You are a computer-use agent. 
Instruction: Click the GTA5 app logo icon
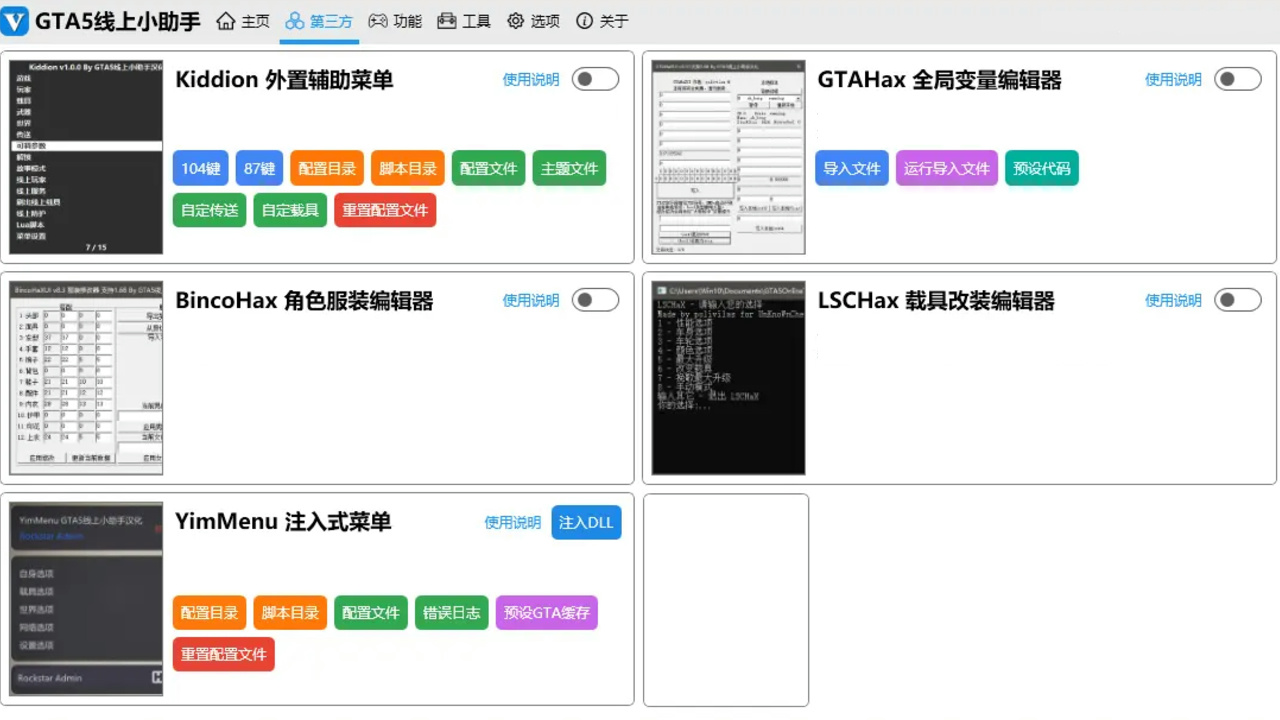click(x=15, y=21)
